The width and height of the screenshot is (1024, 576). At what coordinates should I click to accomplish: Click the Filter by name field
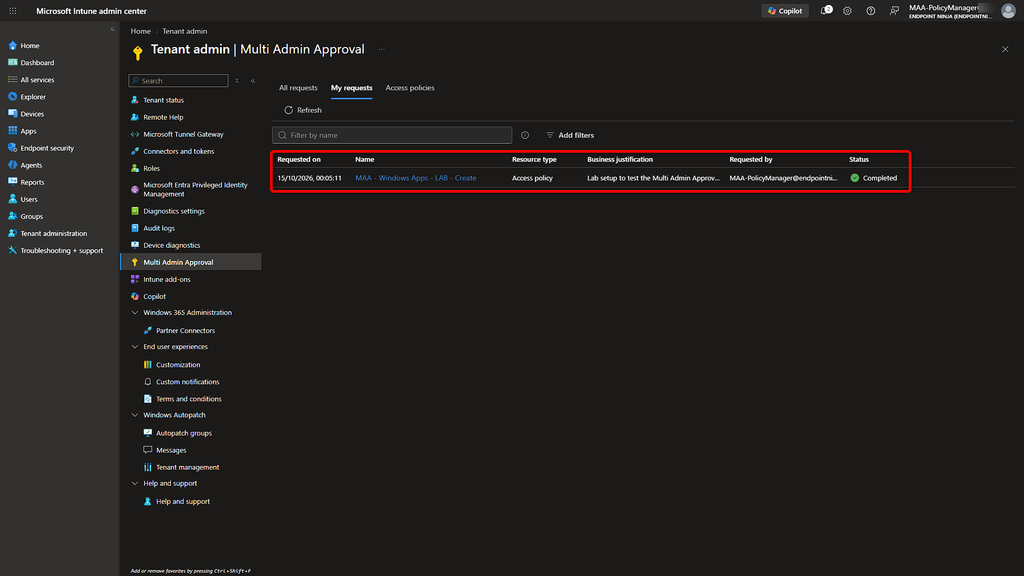(392, 135)
